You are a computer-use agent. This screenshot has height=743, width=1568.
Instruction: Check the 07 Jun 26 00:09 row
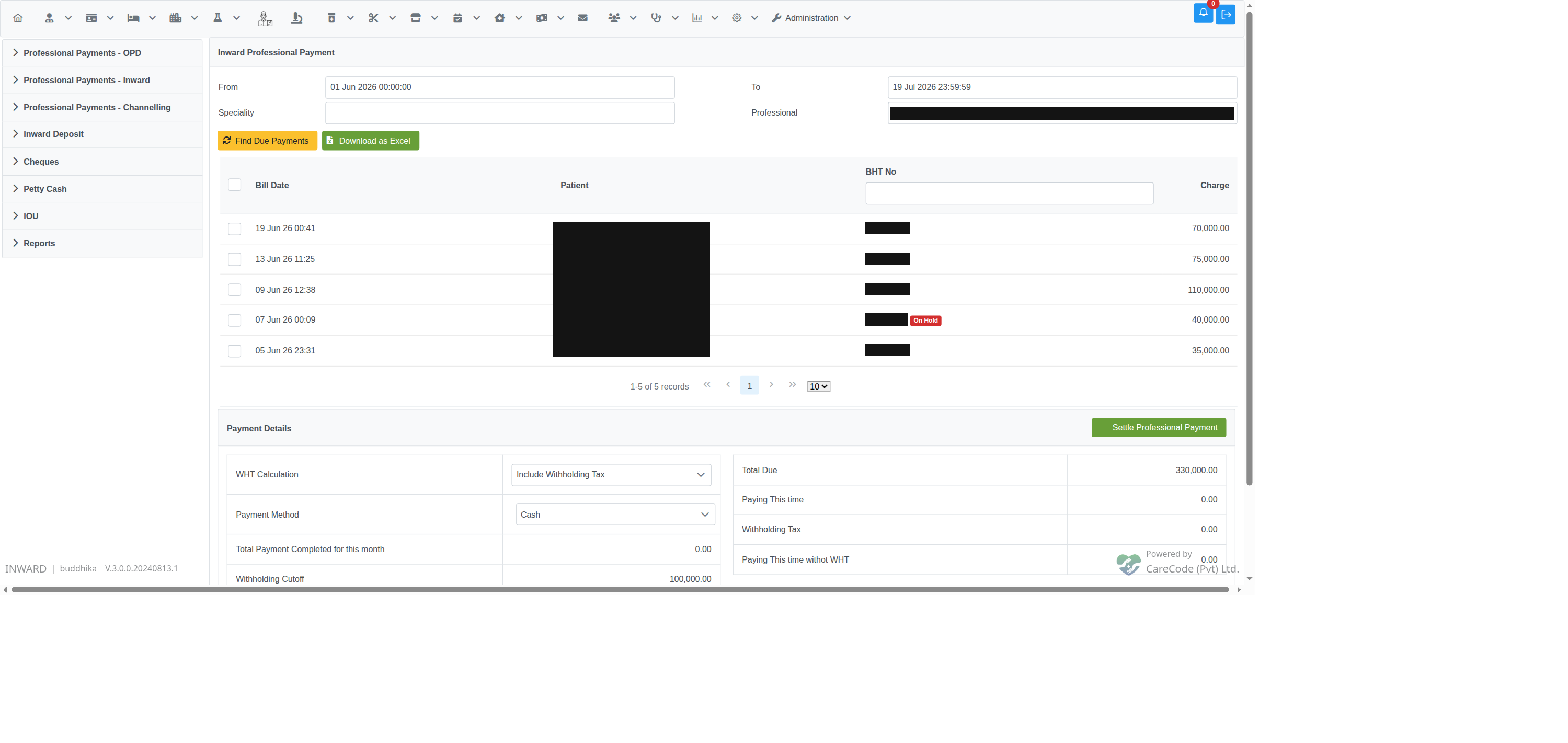click(x=234, y=320)
